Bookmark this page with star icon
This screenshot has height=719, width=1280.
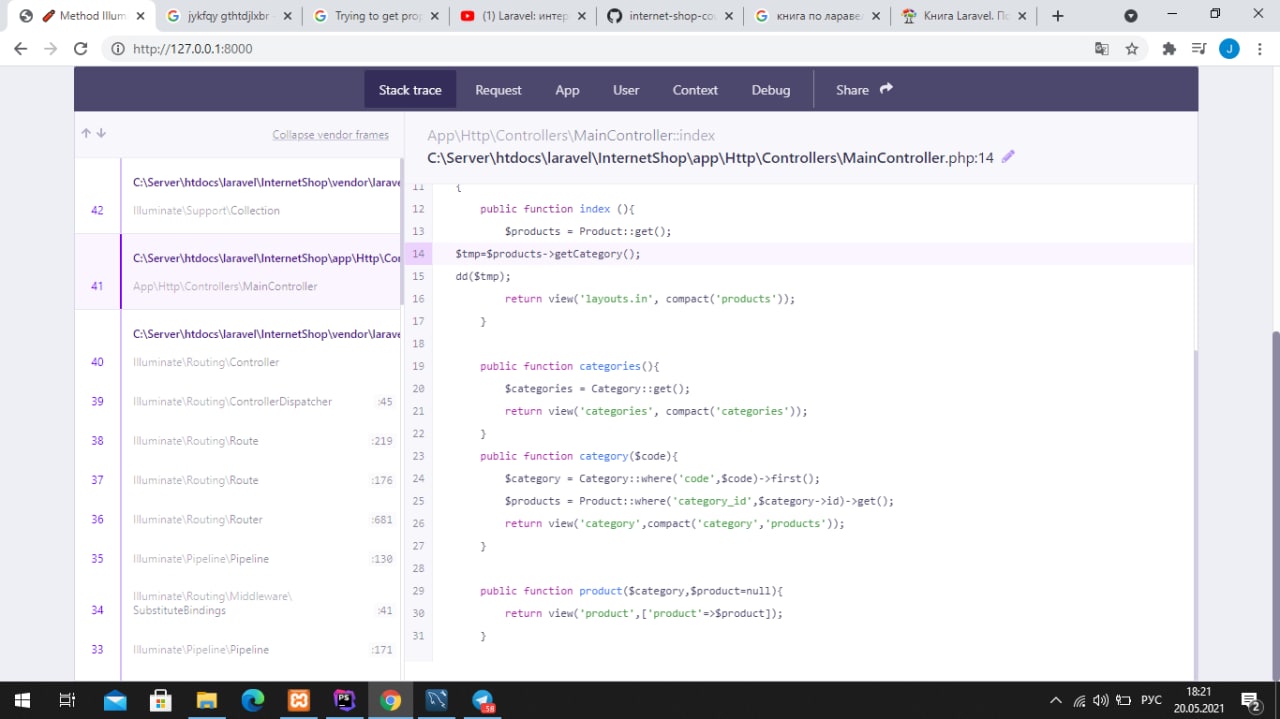(1132, 48)
